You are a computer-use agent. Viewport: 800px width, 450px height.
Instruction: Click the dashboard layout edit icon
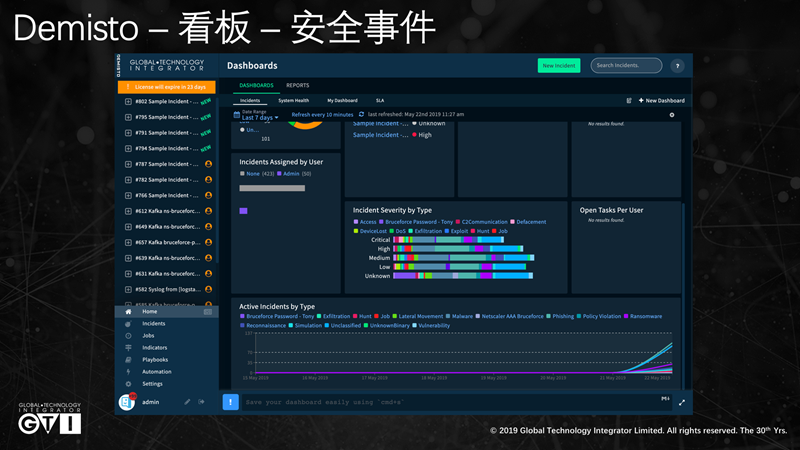[x=629, y=101]
